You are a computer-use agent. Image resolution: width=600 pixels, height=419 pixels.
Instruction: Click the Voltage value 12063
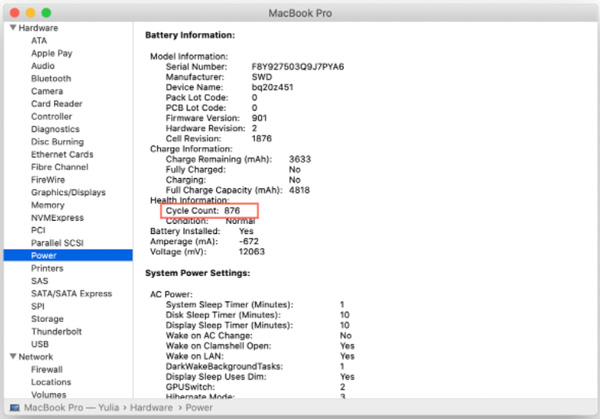tap(252, 252)
